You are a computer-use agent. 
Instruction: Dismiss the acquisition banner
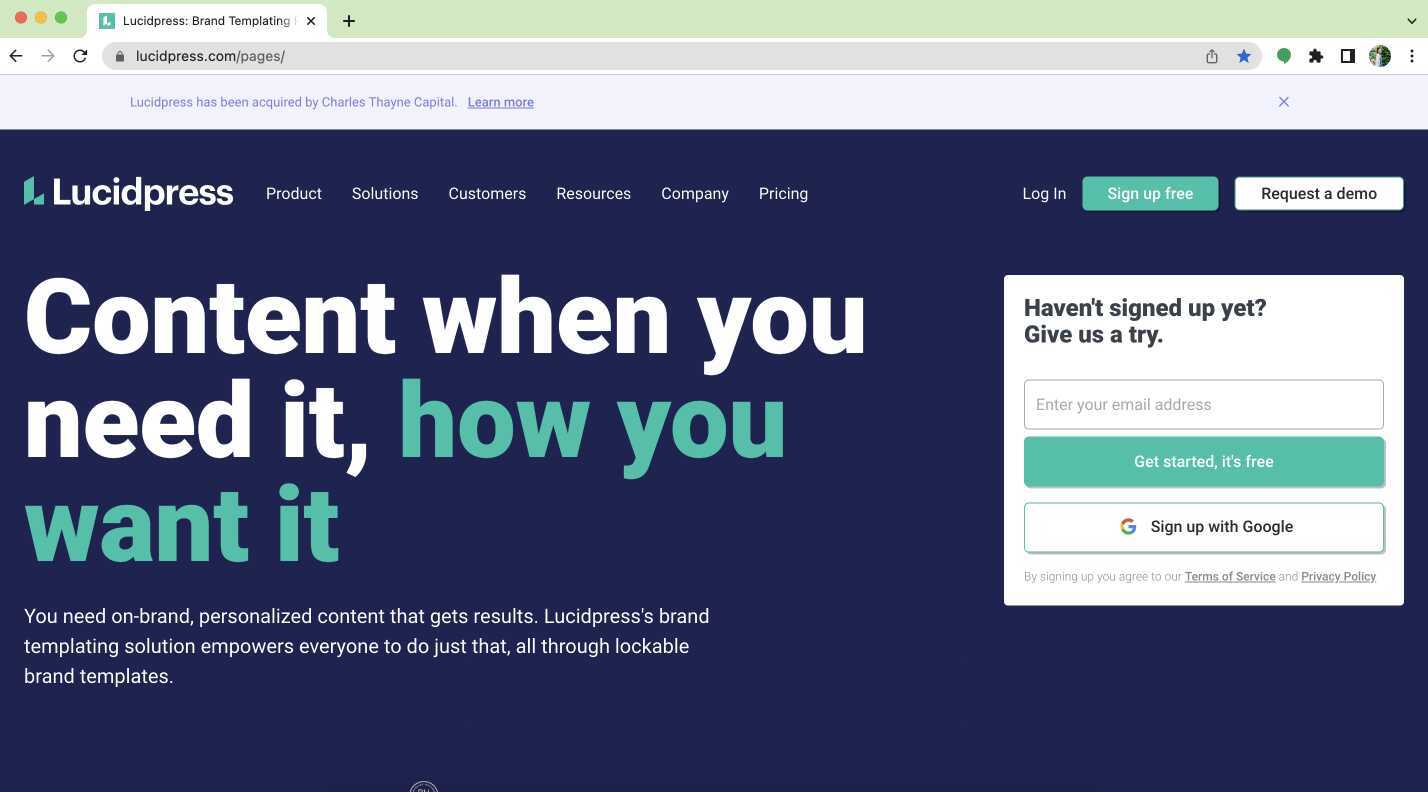coord(1284,102)
